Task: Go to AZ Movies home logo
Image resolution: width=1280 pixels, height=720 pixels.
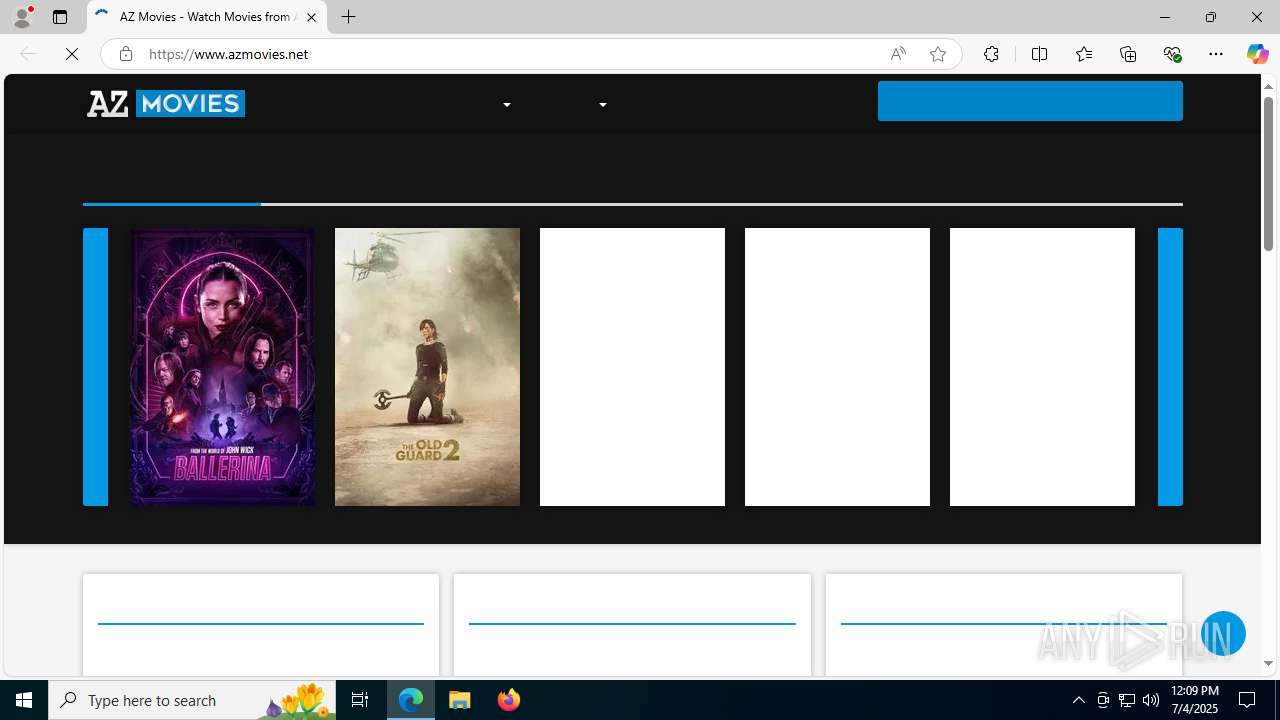Action: [166, 103]
